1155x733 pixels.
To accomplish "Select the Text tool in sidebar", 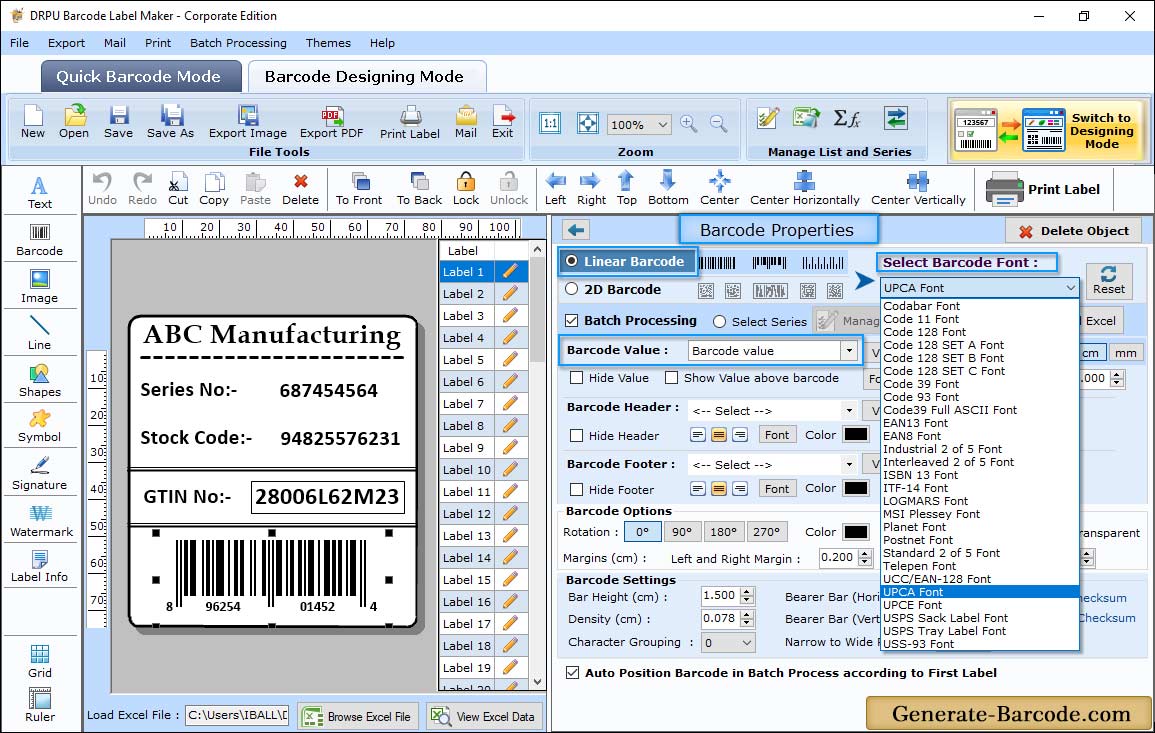I will 40,193.
